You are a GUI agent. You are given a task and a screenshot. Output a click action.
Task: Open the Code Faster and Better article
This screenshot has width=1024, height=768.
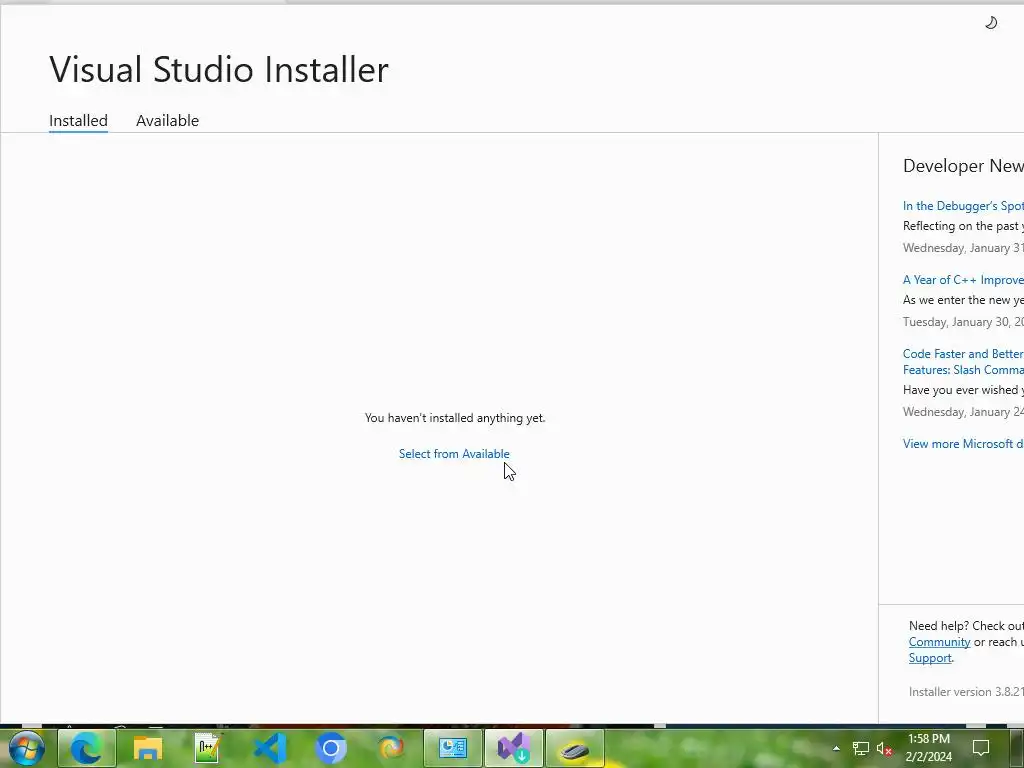[x=963, y=362]
